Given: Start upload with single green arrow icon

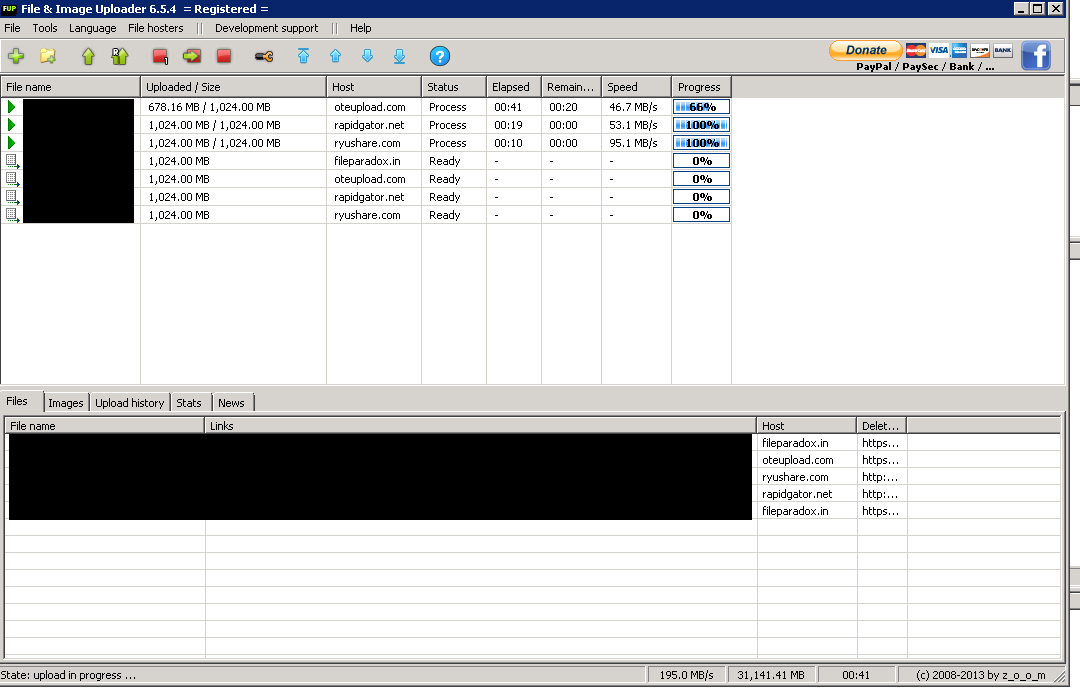Looking at the screenshot, I should tap(88, 57).
